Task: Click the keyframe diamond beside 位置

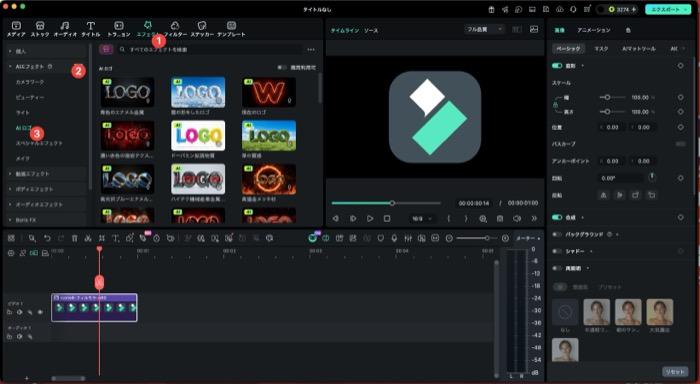Action: pyautogui.click(x=680, y=127)
